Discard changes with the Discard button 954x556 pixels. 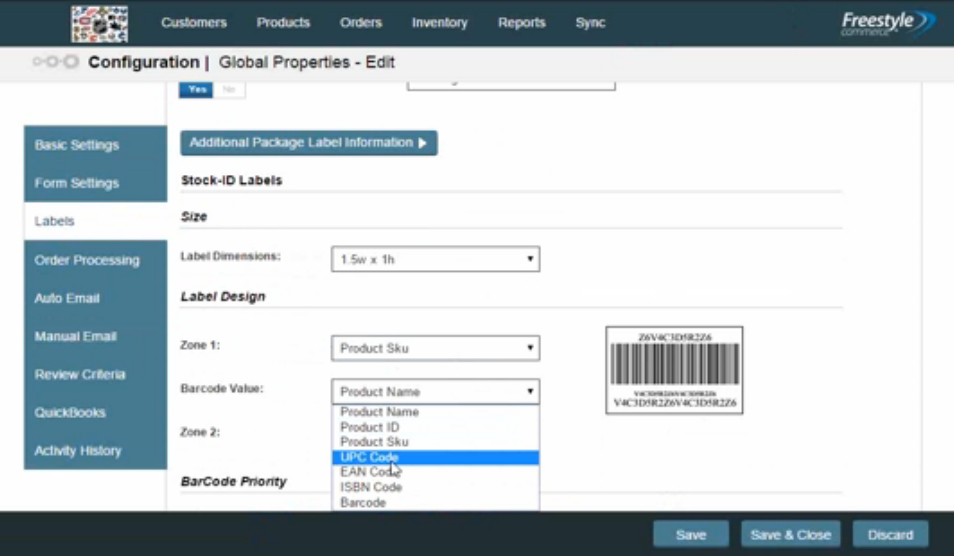coord(890,535)
